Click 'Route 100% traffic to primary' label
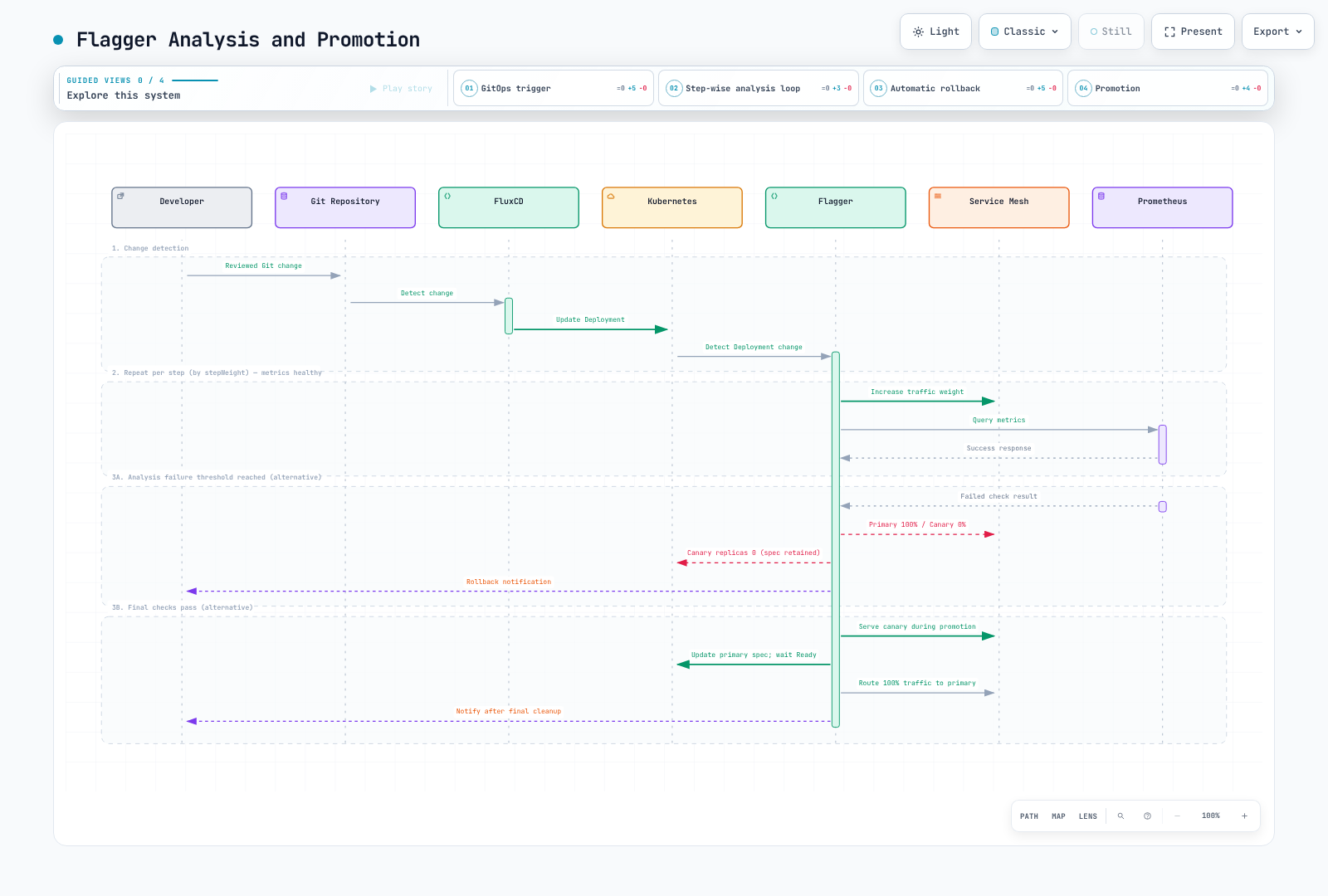 pyautogui.click(x=917, y=684)
